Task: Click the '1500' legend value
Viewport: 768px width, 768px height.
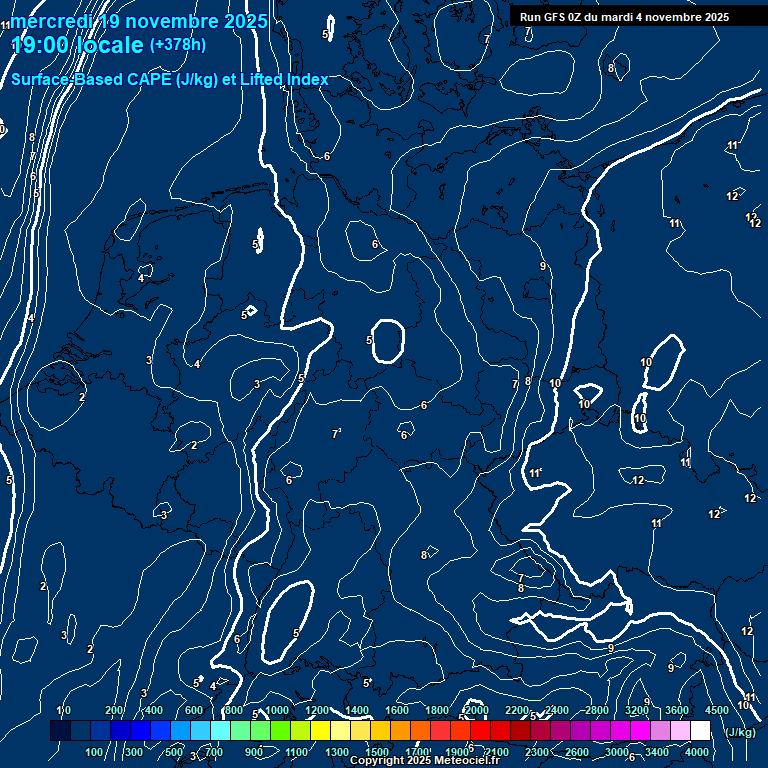Action: (377, 752)
